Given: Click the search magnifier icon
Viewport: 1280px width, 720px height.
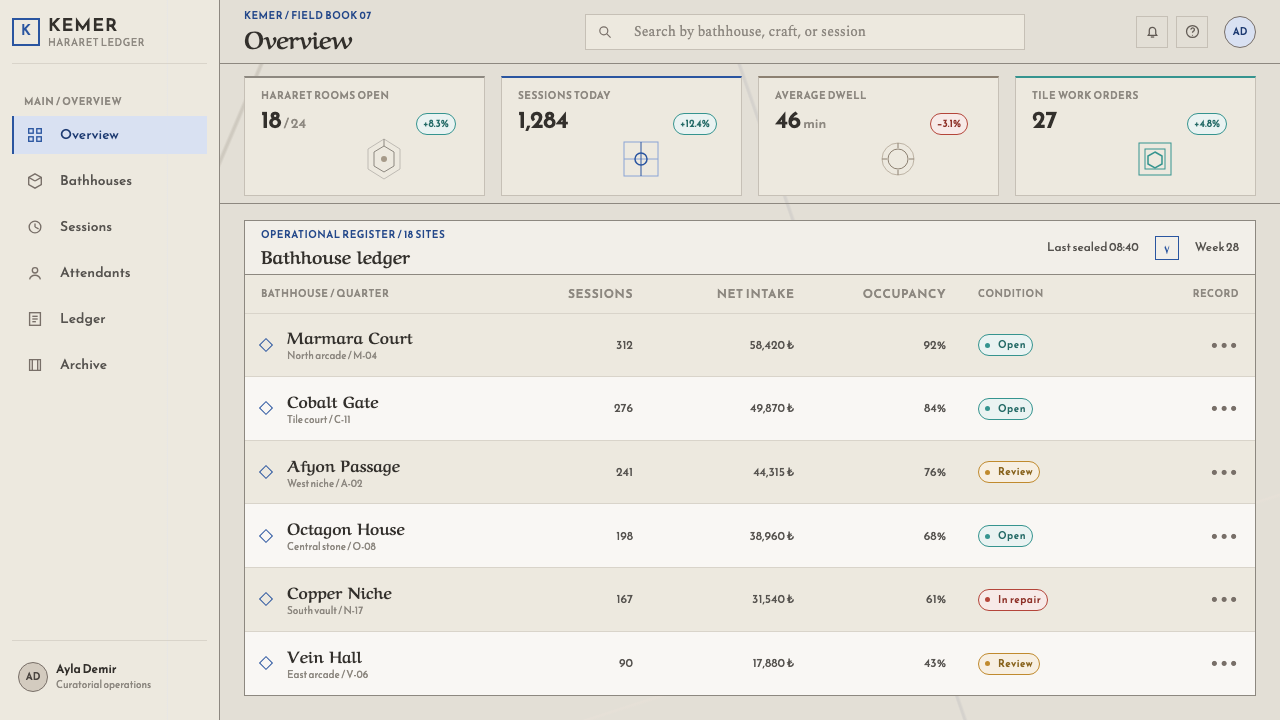Looking at the screenshot, I should tap(605, 32).
